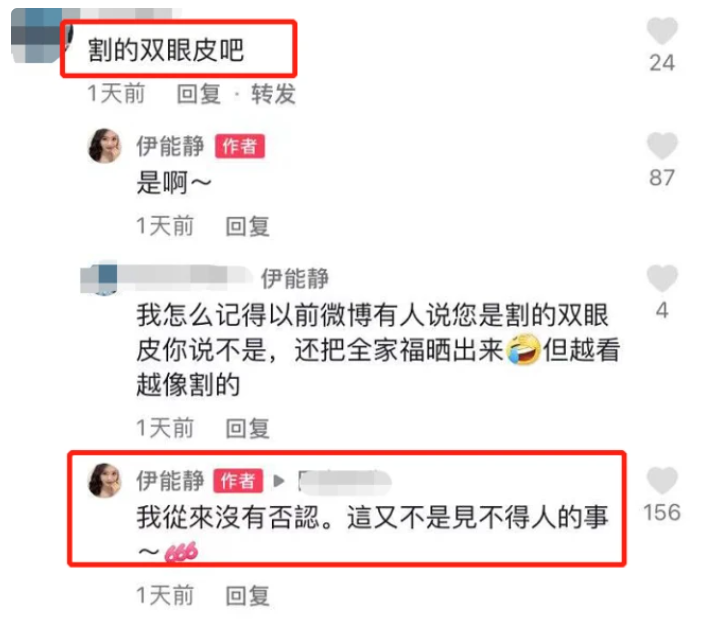
Task: Click 回复 under the 全家福 comment
Action: 248,429
